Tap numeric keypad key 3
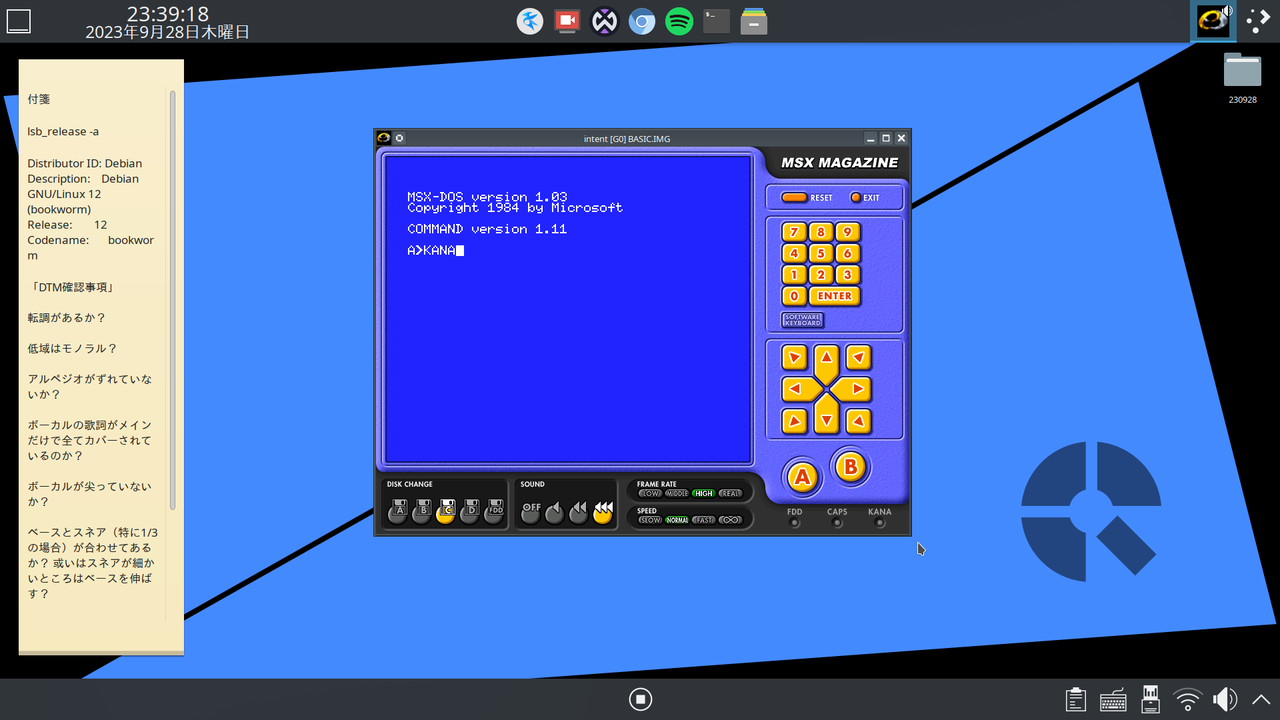This screenshot has height=720, width=1280. pos(848,275)
